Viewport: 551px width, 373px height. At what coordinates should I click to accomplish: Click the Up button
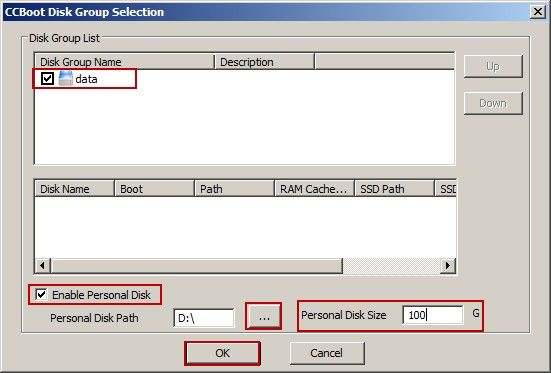click(x=493, y=66)
